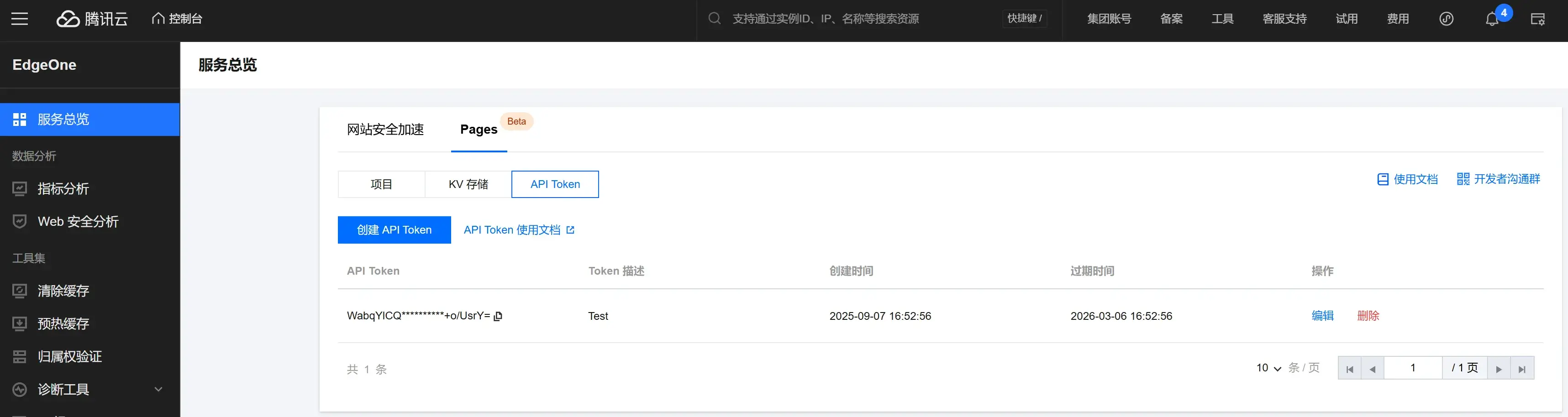The width and height of the screenshot is (1568, 417).
Task: Click 删除 for the Test token
Action: coord(1368,315)
